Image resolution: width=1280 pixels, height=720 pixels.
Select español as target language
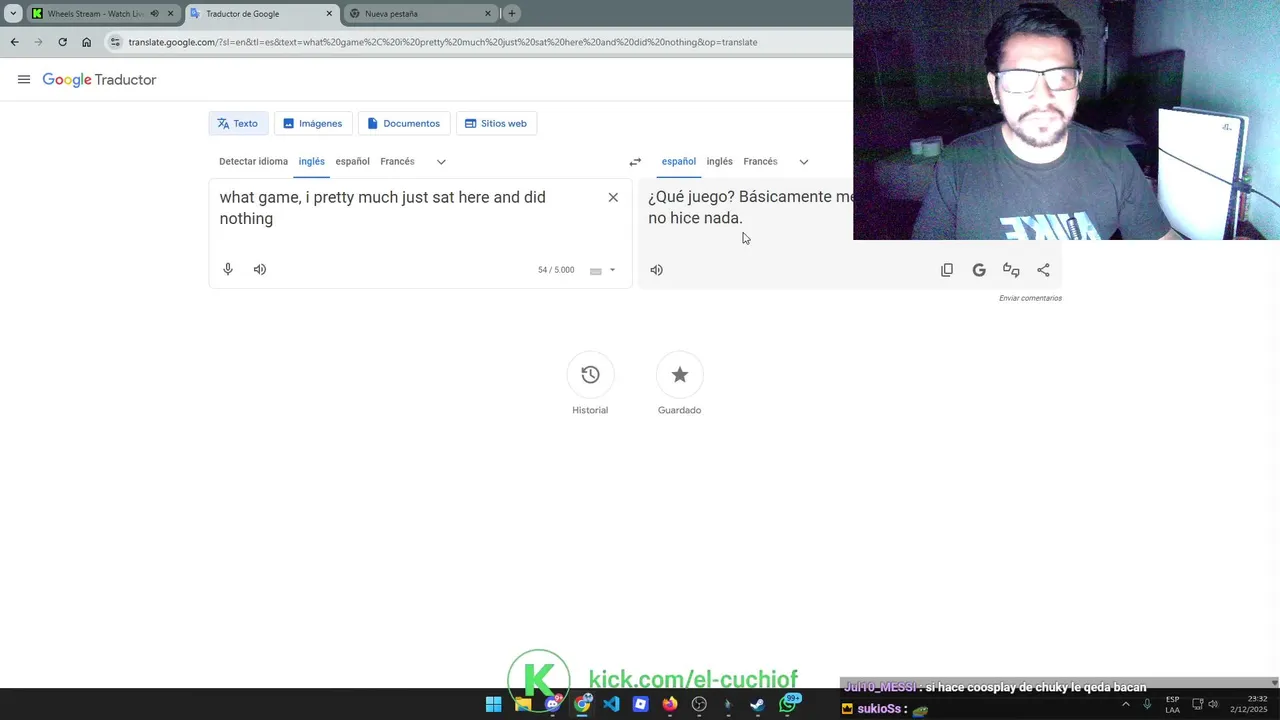(678, 161)
